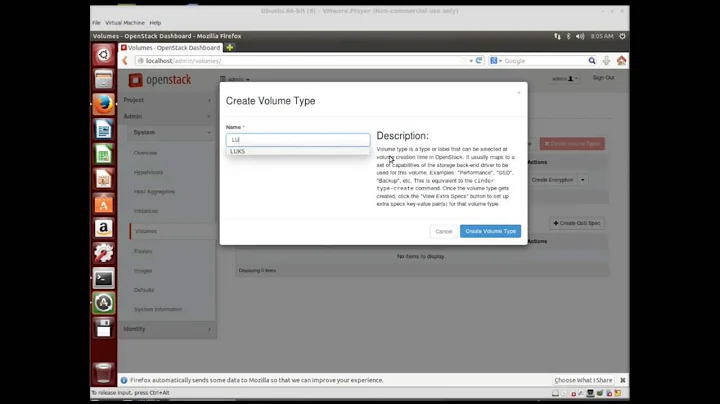Viewport: 720px width, 404px height.
Task: Open the Amazon launcher icon
Action: (x=103, y=228)
